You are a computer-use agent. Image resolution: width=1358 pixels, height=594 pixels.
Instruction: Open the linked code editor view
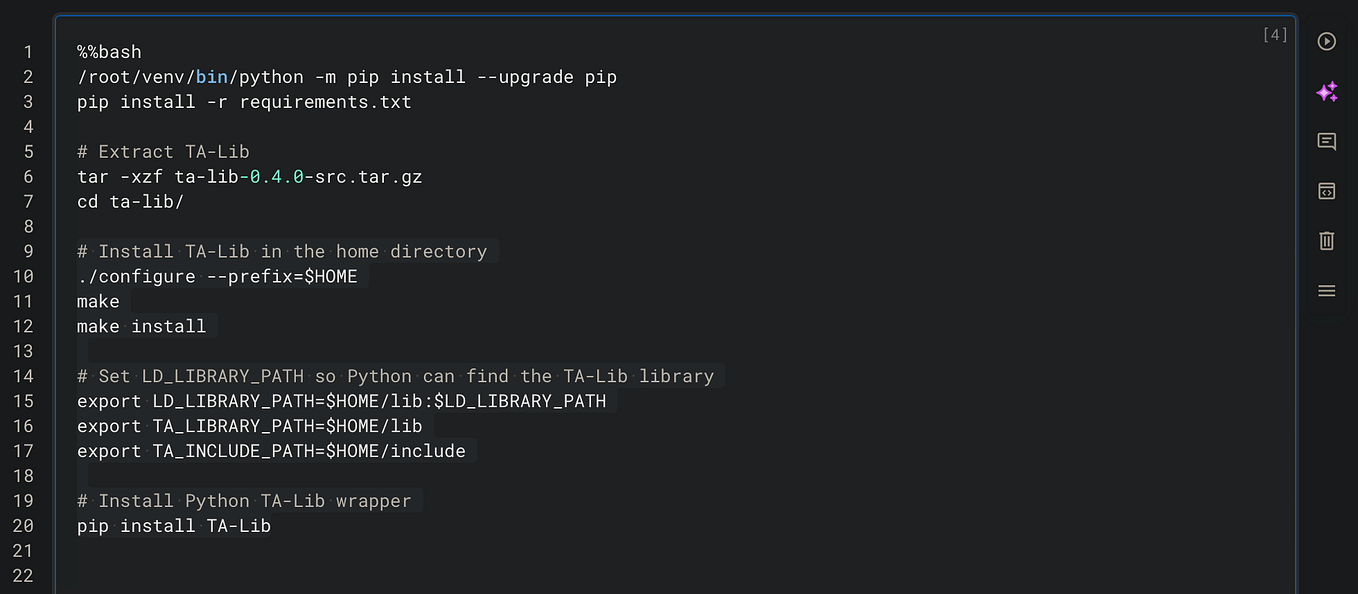(x=1326, y=191)
